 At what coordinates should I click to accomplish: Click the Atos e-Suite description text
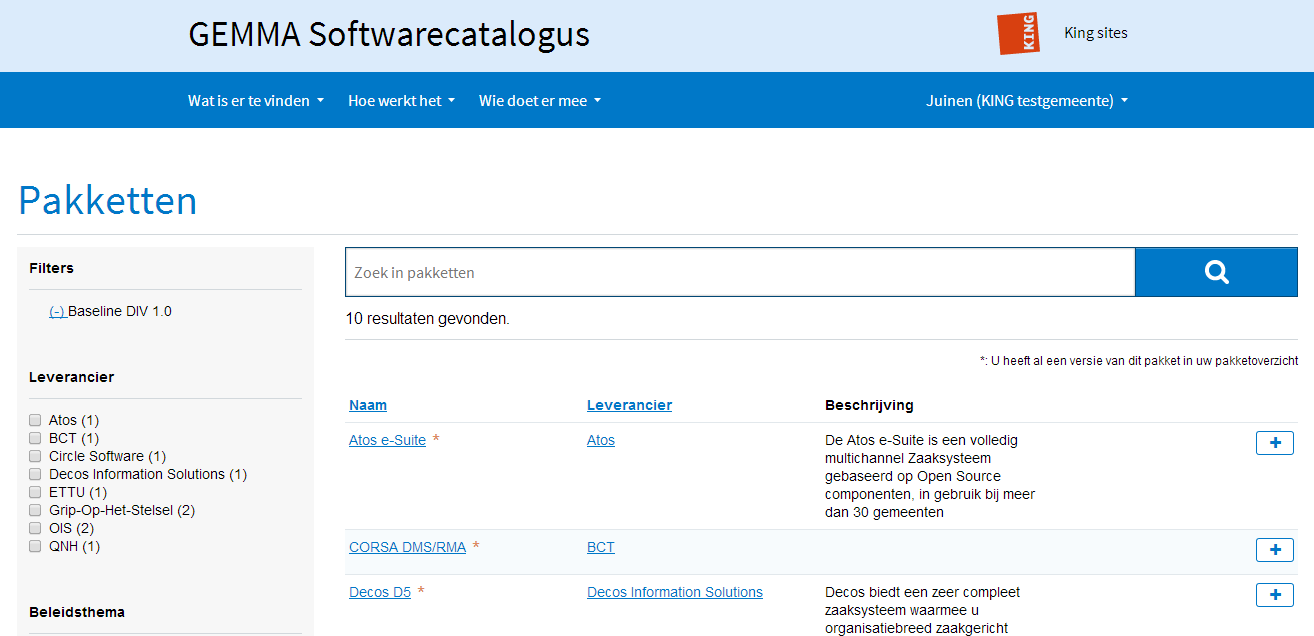pyautogui.click(x=930, y=476)
